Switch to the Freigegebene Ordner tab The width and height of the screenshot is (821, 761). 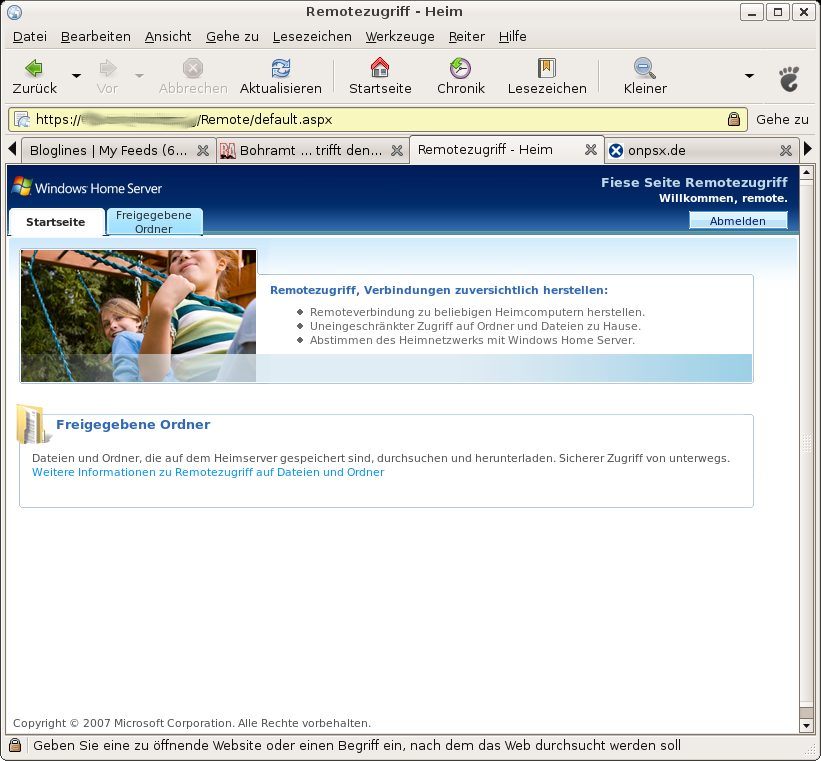click(154, 222)
